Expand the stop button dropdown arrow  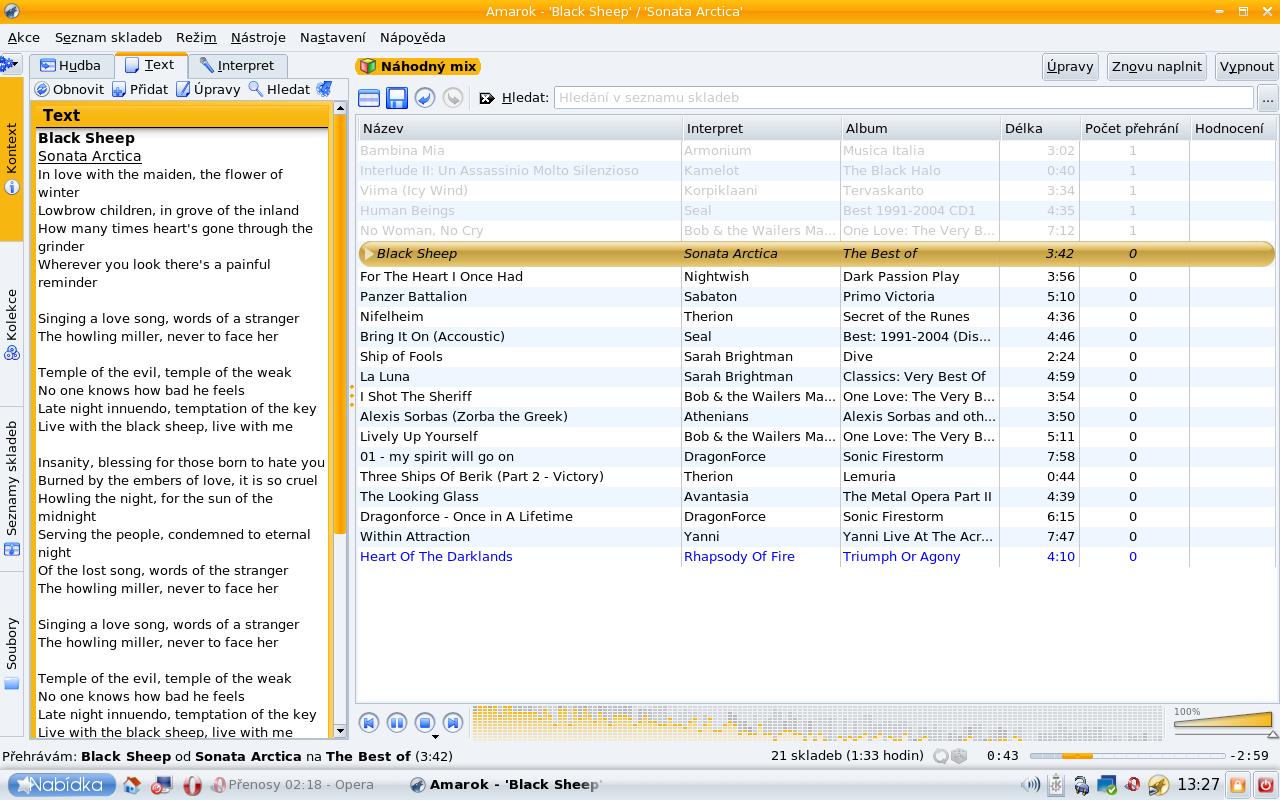coord(435,737)
